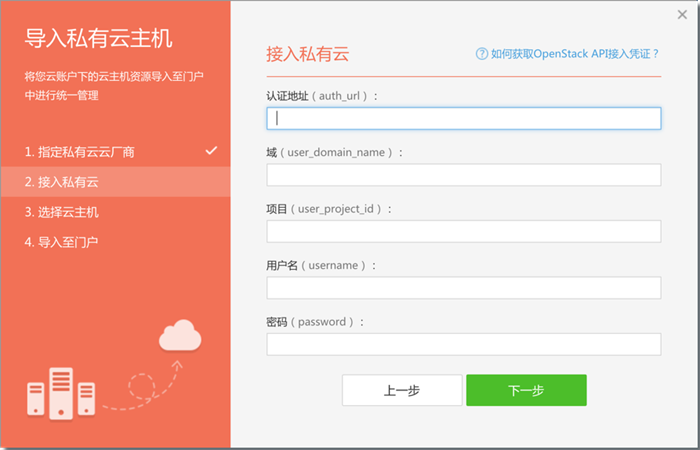Click into the 域 (user_domain_name) field
This screenshot has height=450, width=700.
463,175
